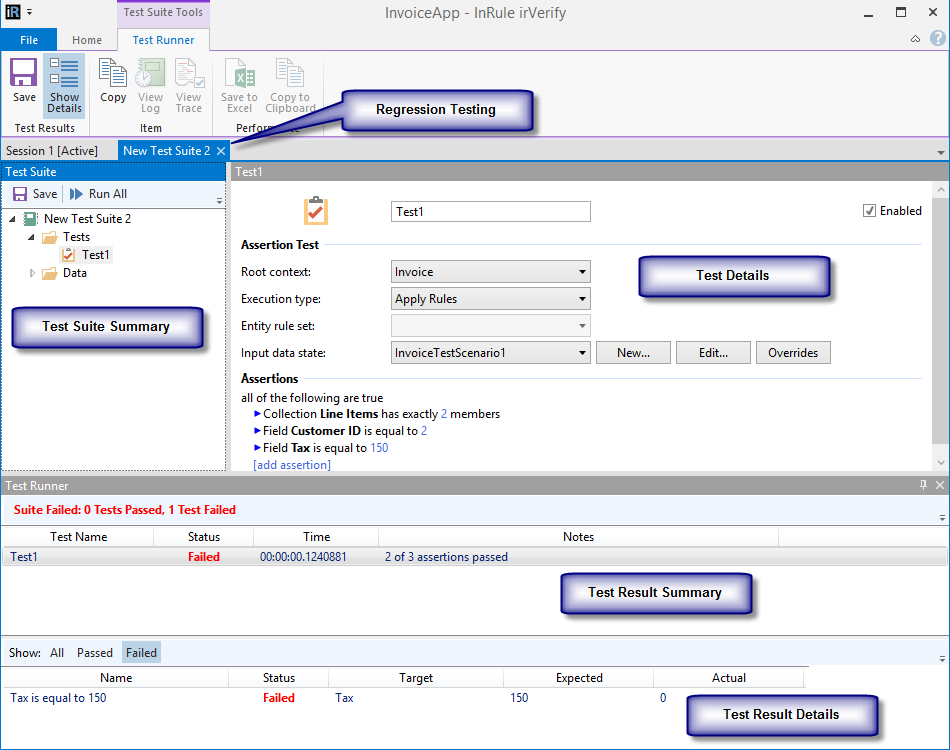The width and height of the screenshot is (950, 750).
Task: Uncheck the Enabled checkbox
Action: 870,211
